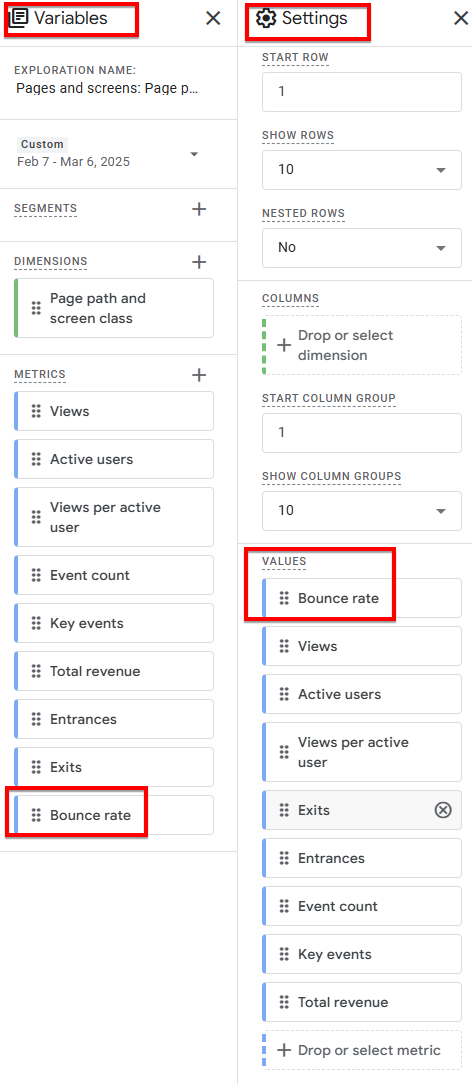Grab drag handle of Active users in Variables
The height and width of the screenshot is (1084, 472).
[x=37, y=459]
